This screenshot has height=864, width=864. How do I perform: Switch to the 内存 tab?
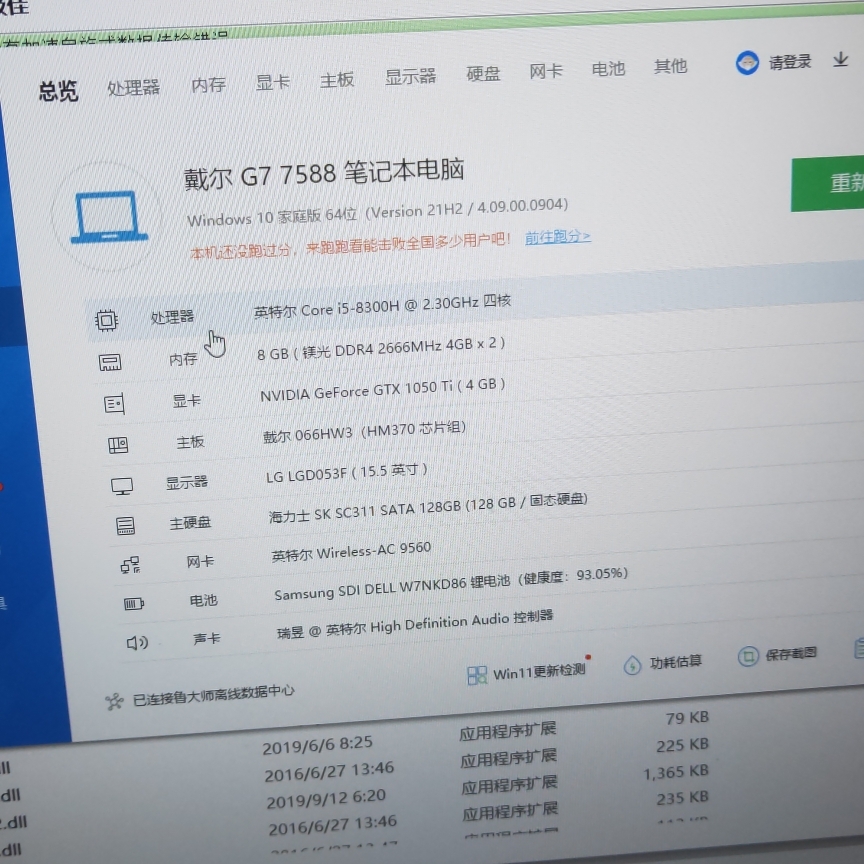tap(209, 84)
